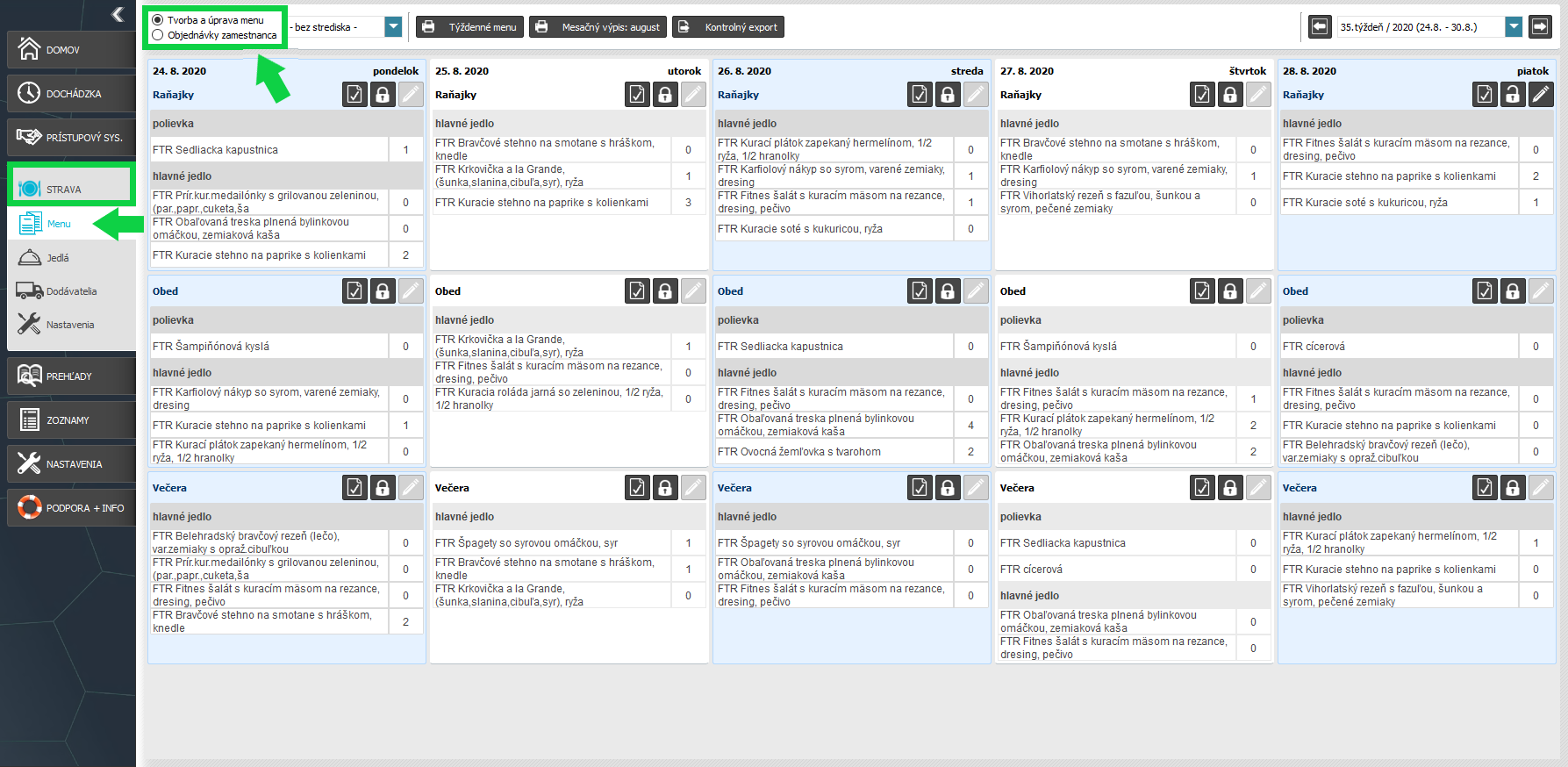The image size is (1568, 767).
Task: Click the lock icon for Tuesday Raňajky
Action: coord(665,95)
